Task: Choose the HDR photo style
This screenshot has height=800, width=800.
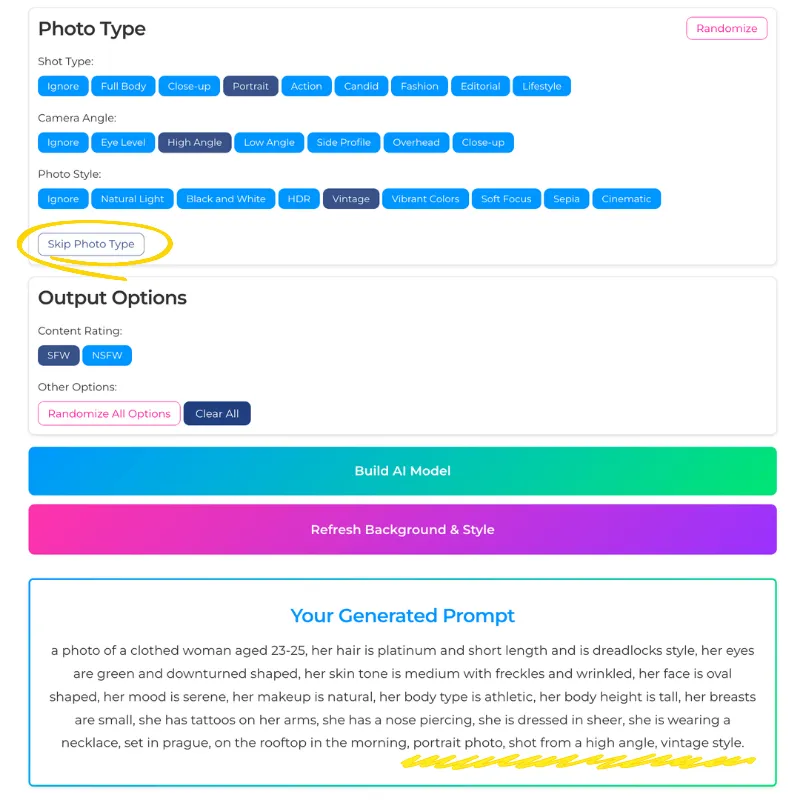Action: click(299, 199)
